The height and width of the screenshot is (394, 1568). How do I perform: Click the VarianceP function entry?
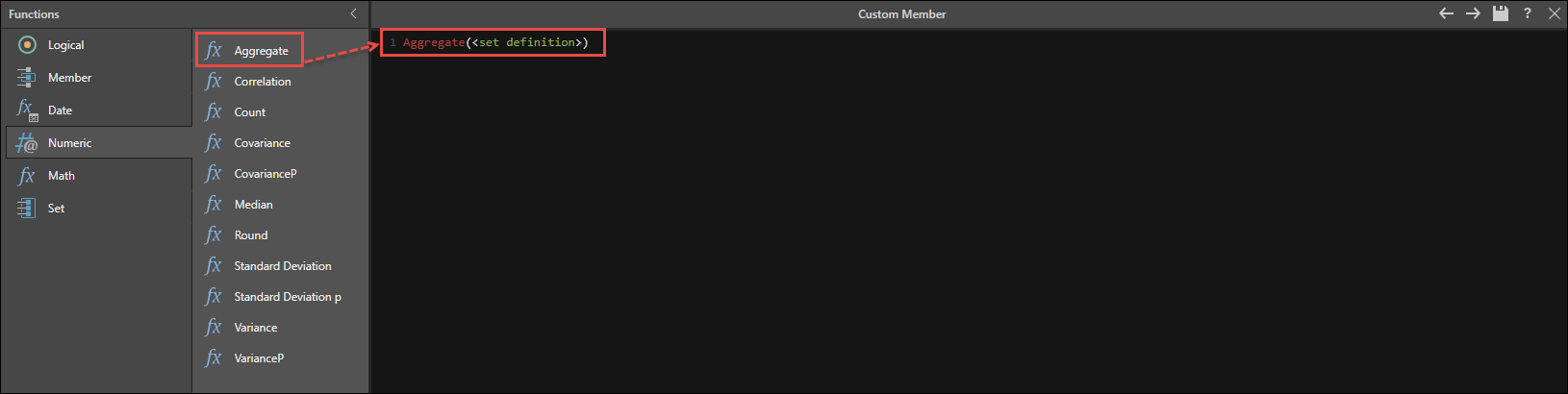[x=259, y=358]
